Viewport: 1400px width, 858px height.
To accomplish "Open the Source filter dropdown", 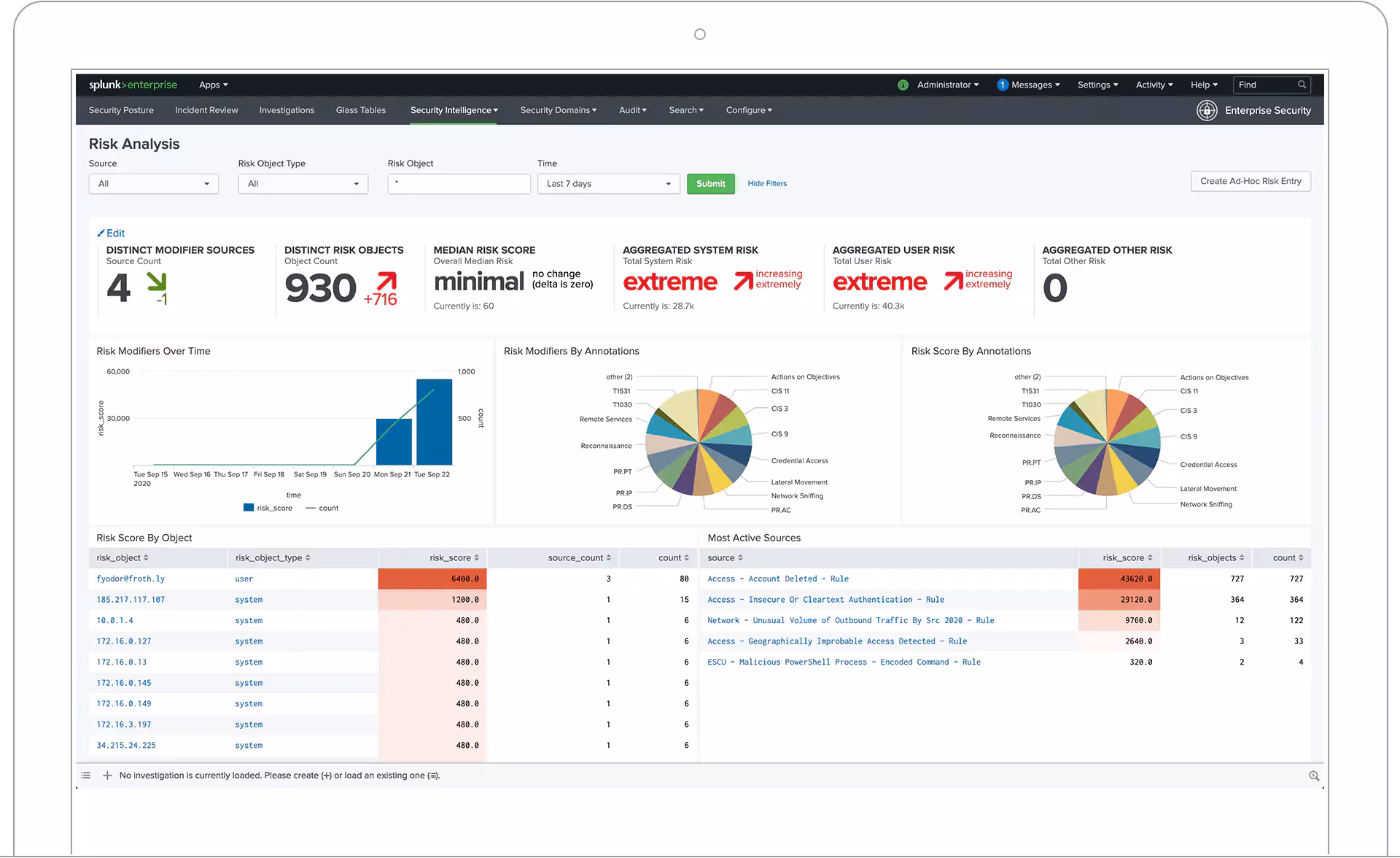I will (153, 184).
